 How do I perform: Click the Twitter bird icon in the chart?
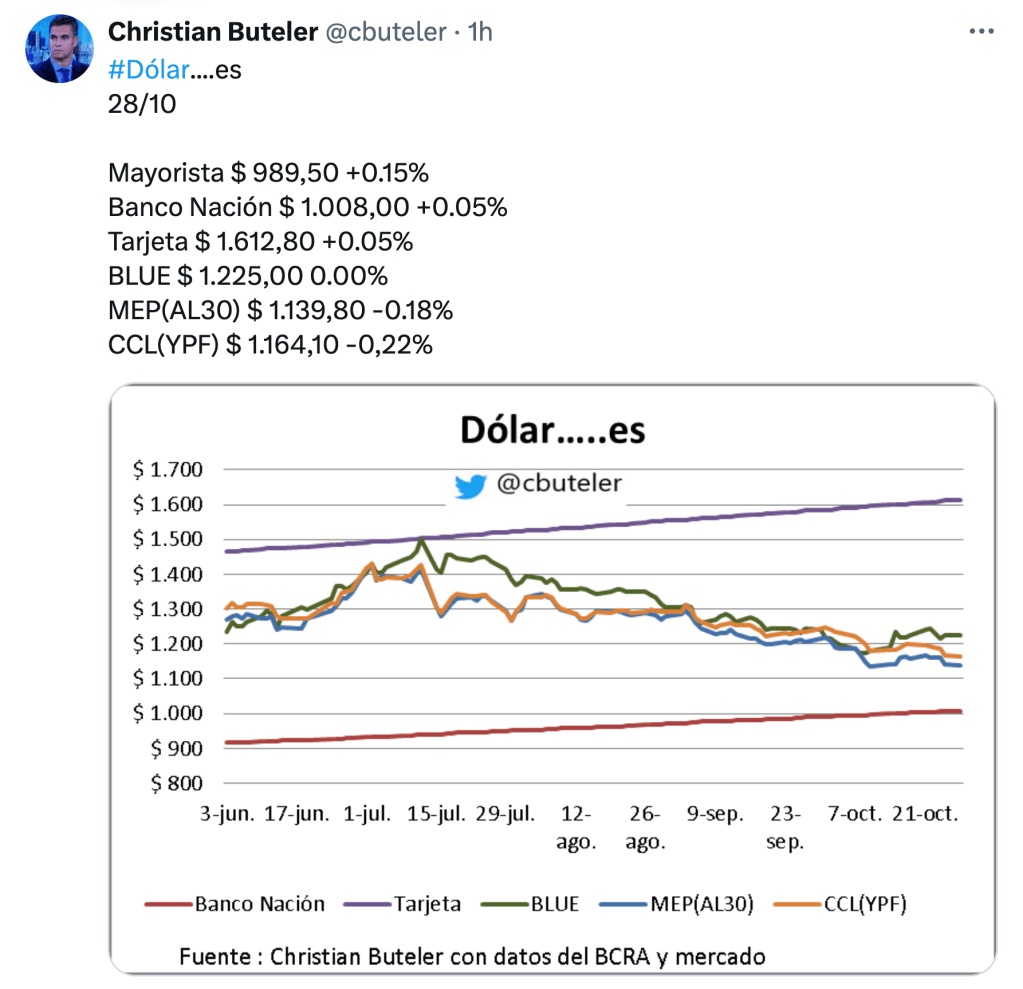tap(470, 485)
